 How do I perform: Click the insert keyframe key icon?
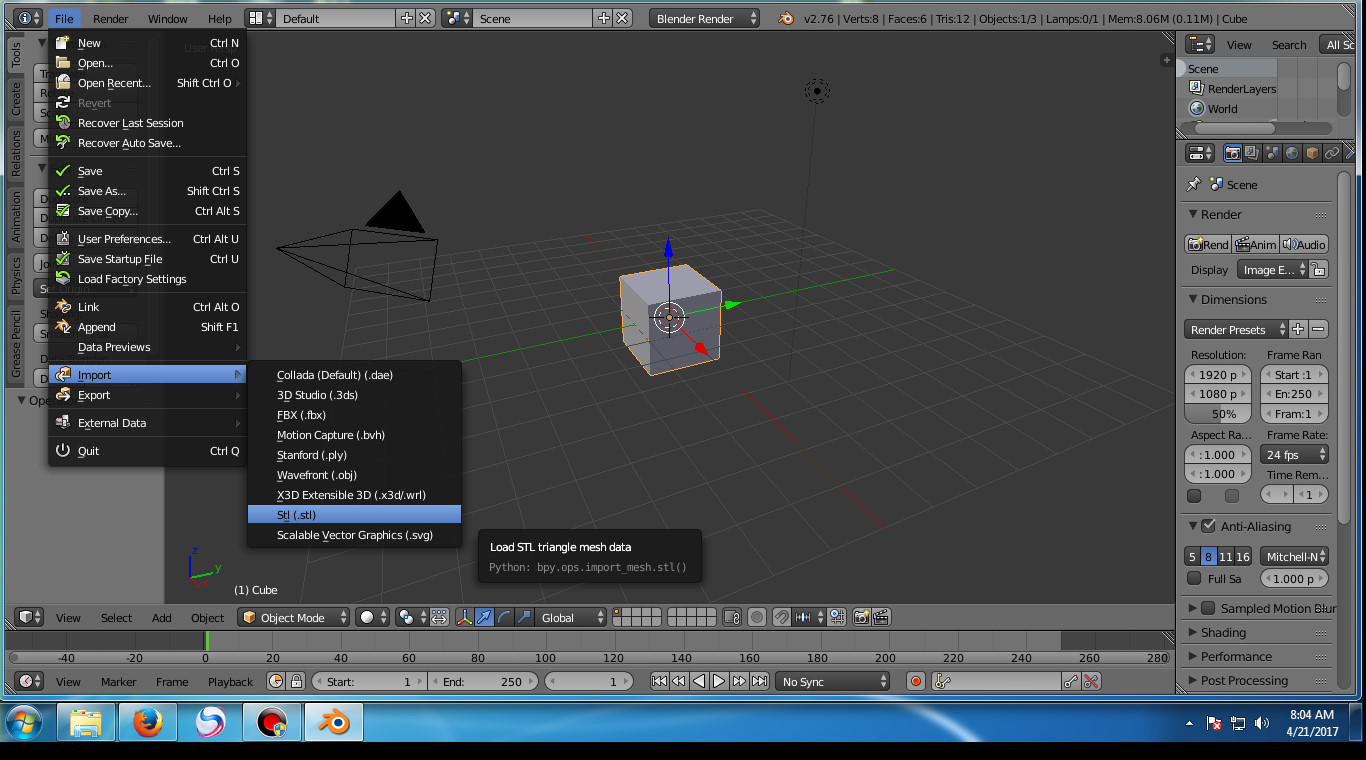pos(1072,681)
